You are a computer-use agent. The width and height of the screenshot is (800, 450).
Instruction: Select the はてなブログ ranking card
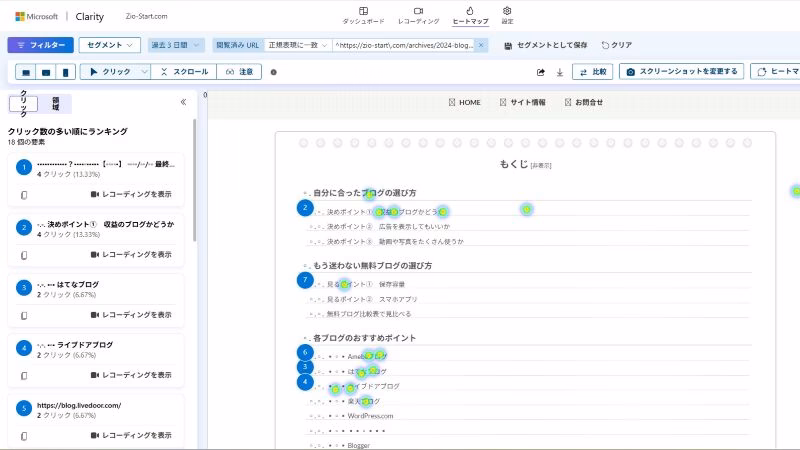96,301
